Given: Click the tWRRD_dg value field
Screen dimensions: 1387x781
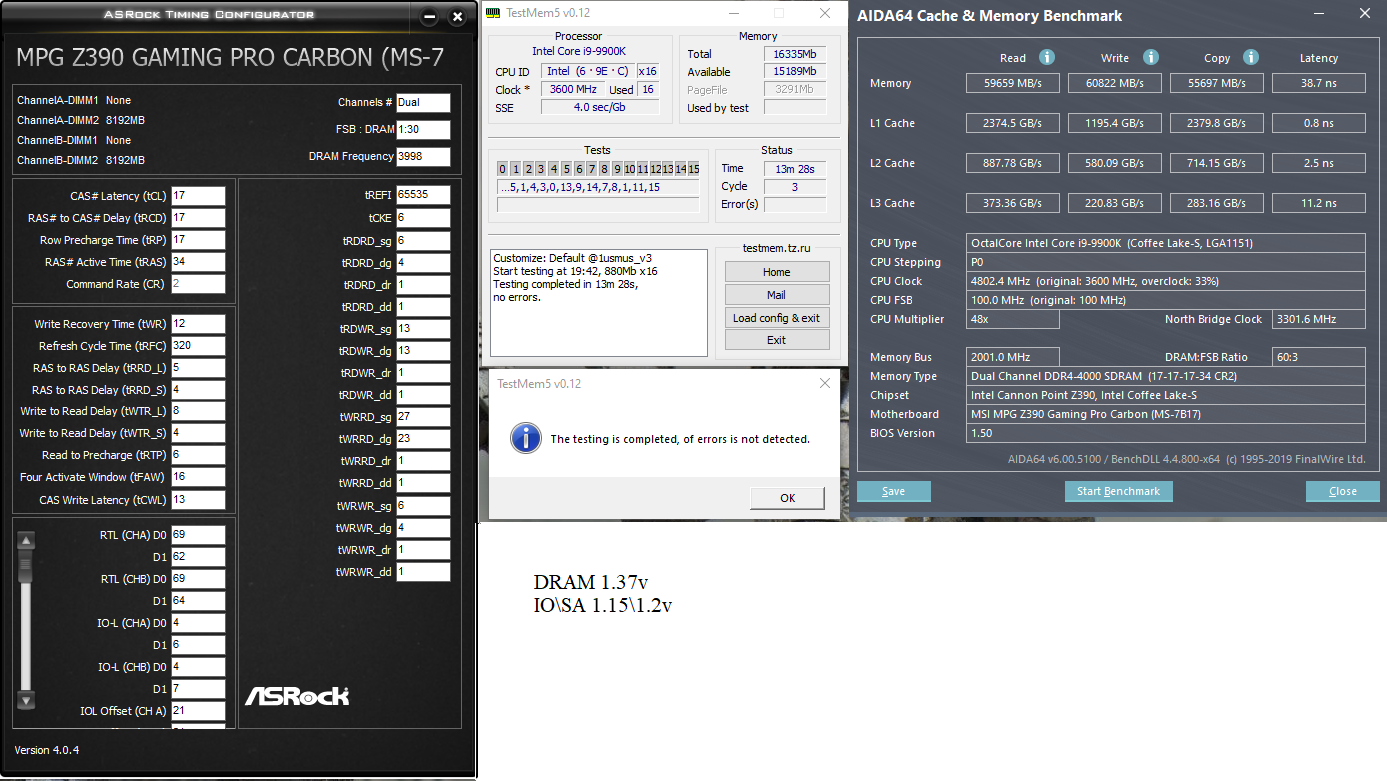Looking at the screenshot, I should (x=423, y=438).
